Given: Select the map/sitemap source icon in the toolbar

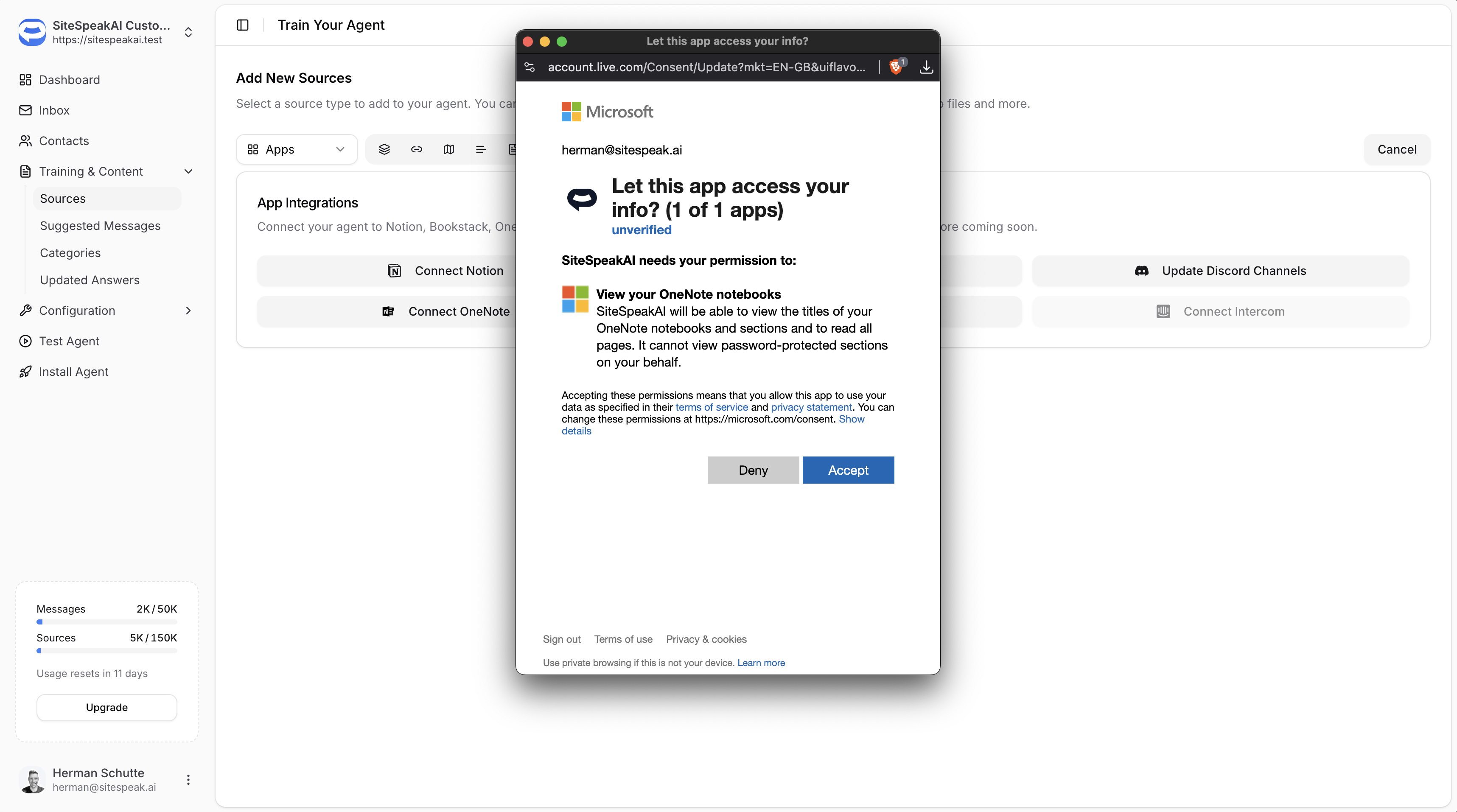Looking at the screenshot, I should click(x=448, y=149).
